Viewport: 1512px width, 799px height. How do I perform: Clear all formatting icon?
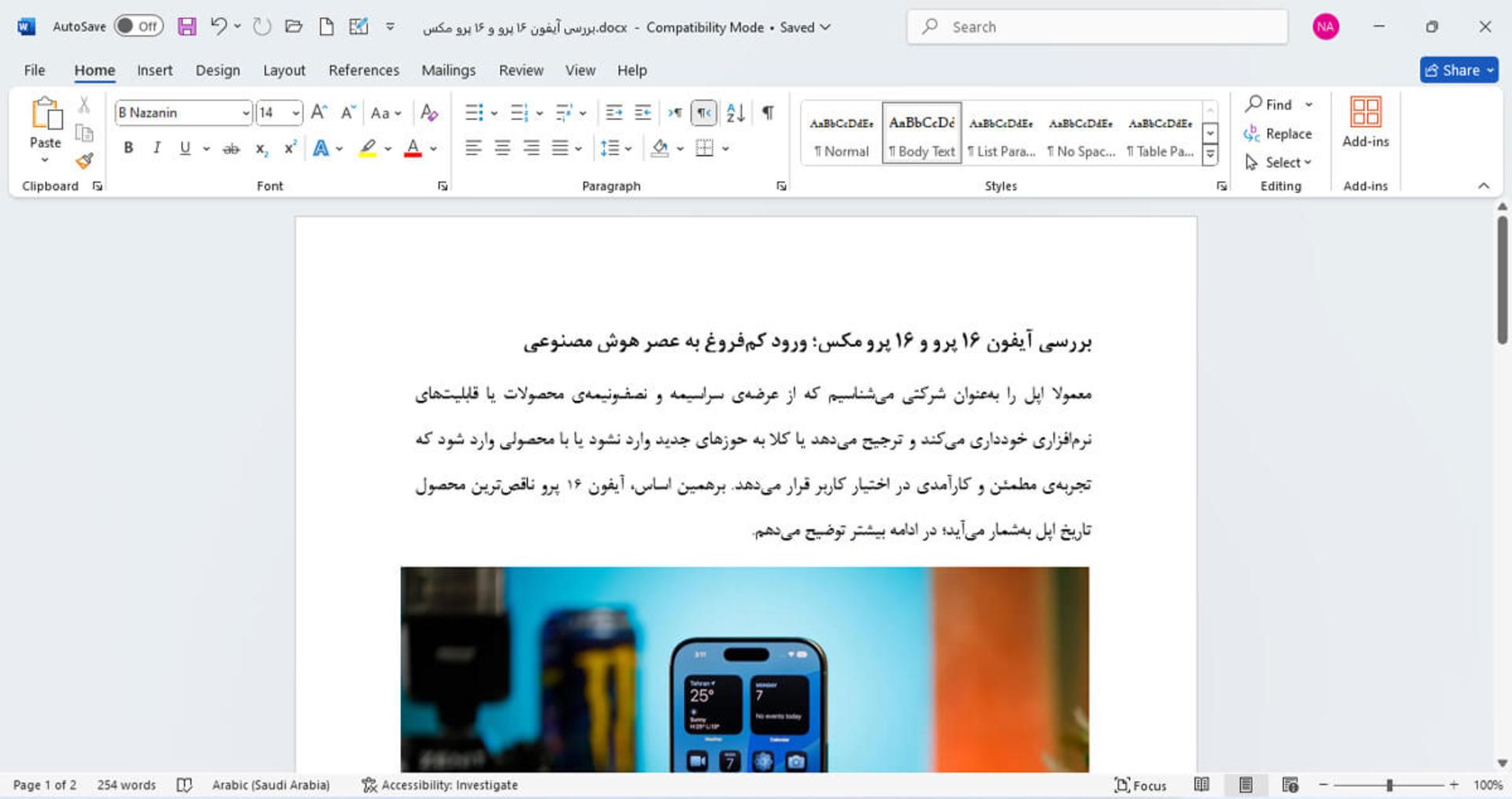click(x=428, y=112)
